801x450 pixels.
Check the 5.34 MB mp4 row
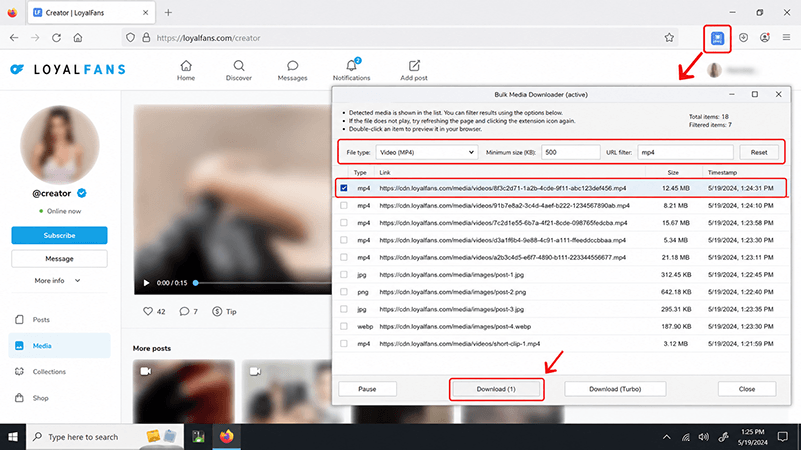pyautogui.click(x=344, y=240)
